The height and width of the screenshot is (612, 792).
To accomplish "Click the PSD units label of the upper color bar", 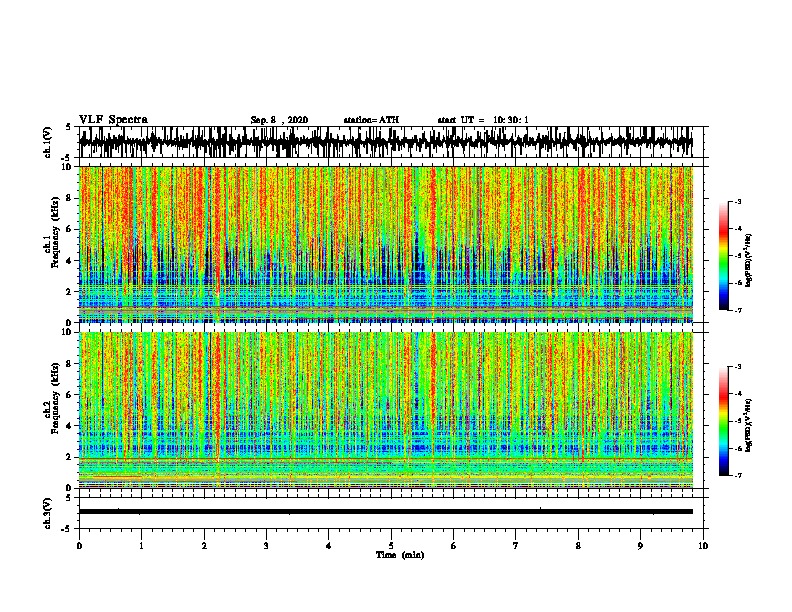I will tap(748, 261).
